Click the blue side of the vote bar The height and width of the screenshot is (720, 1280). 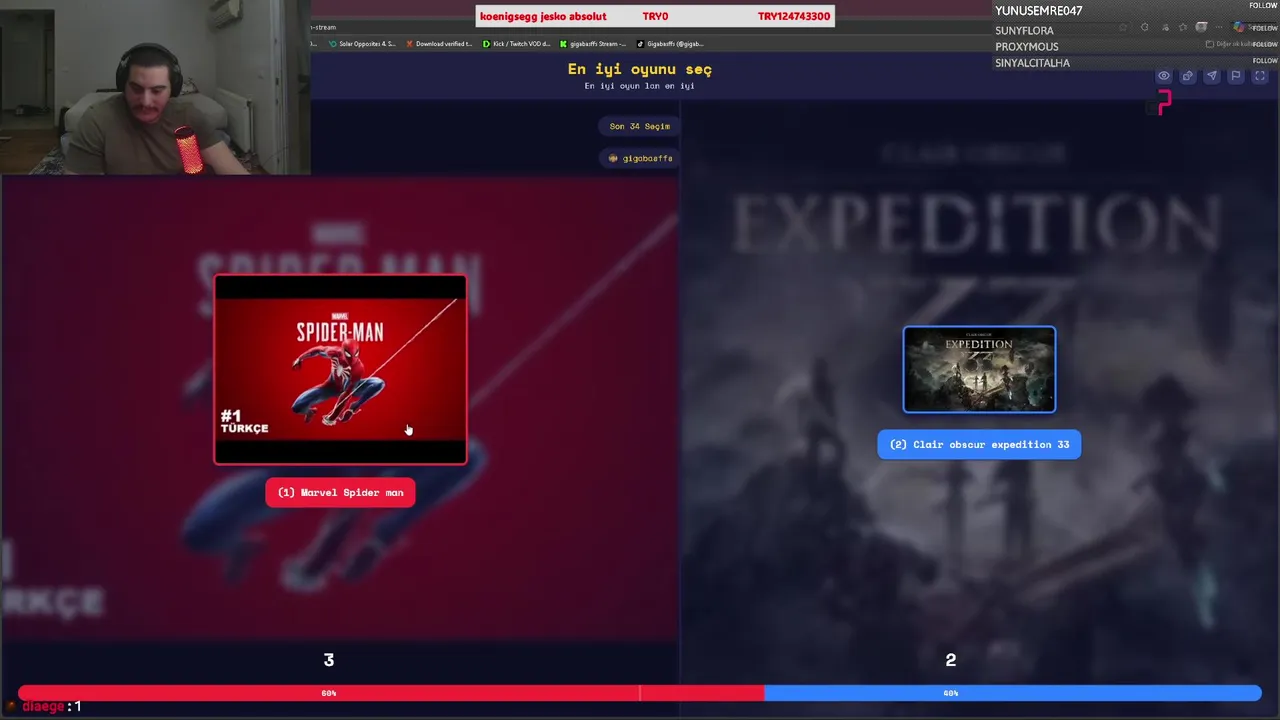pos(1012,693)
